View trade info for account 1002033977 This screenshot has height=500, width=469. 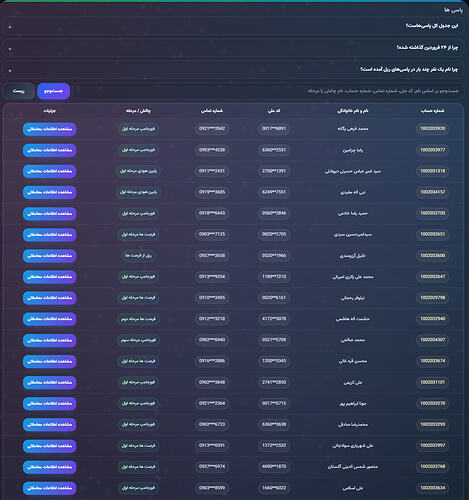(x=50, y=150)
